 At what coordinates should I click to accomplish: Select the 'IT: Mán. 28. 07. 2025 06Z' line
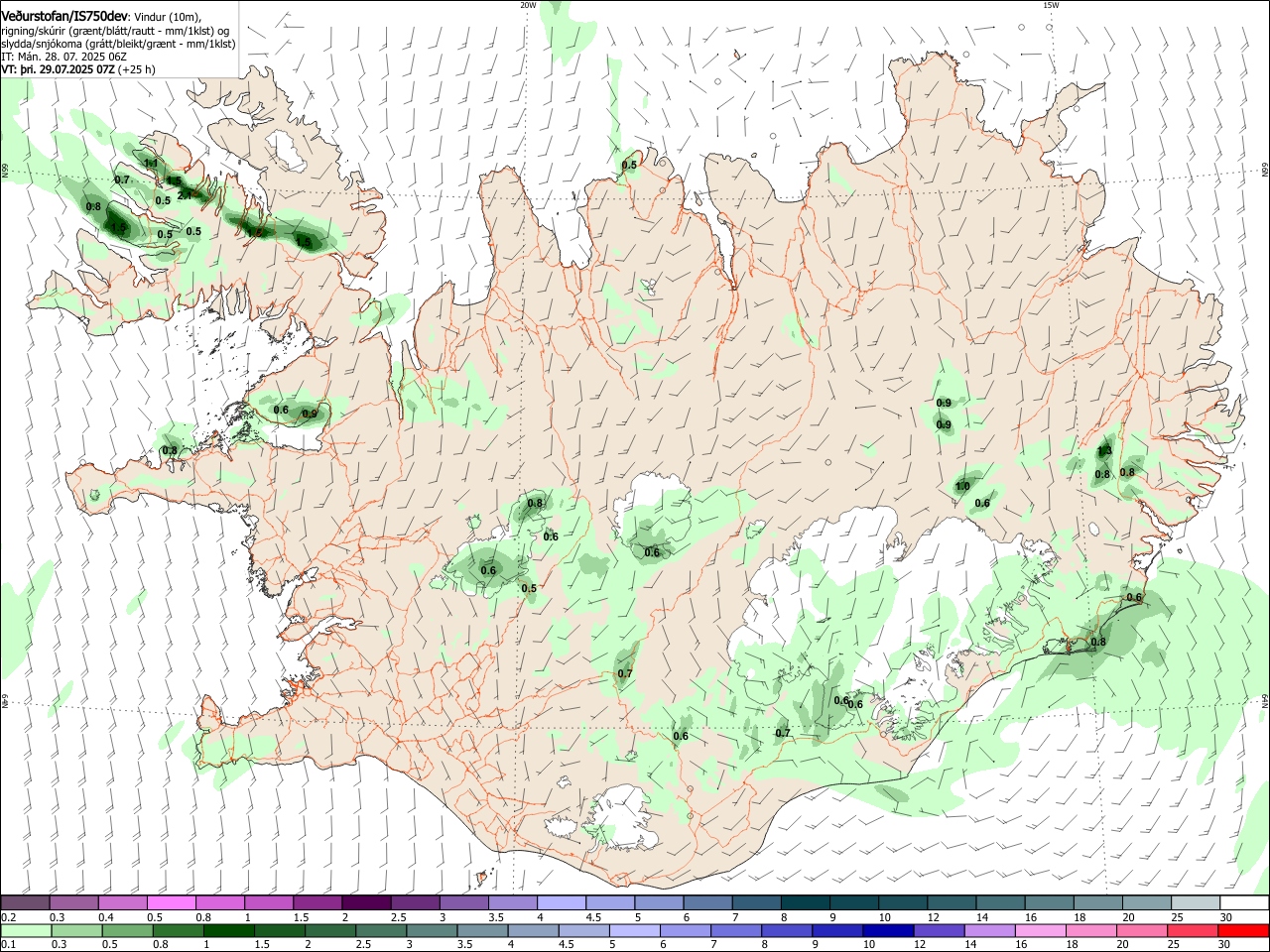63,57
